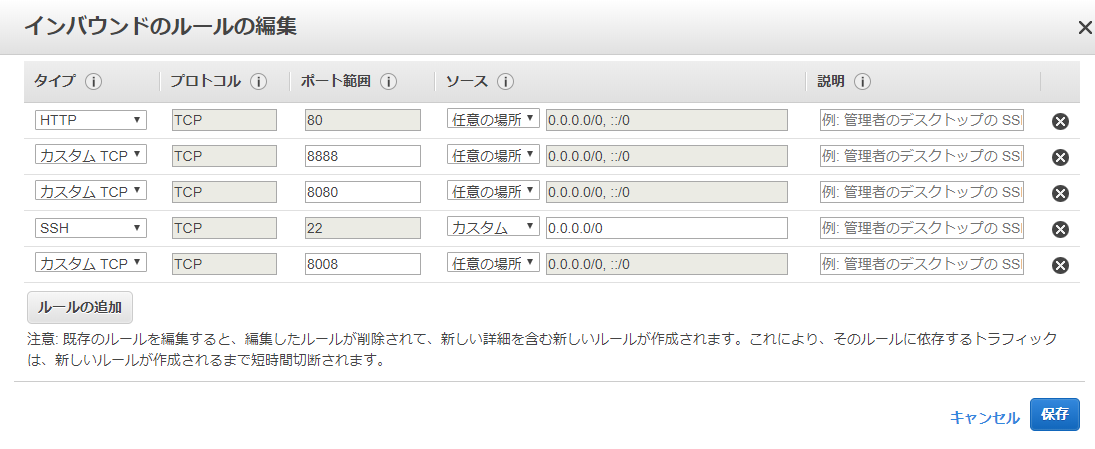The height and width of the screenshot is (449, 1095).
Task: Open the SSH type dropdown
Action: pyautogui.click(x=91, y=228)
